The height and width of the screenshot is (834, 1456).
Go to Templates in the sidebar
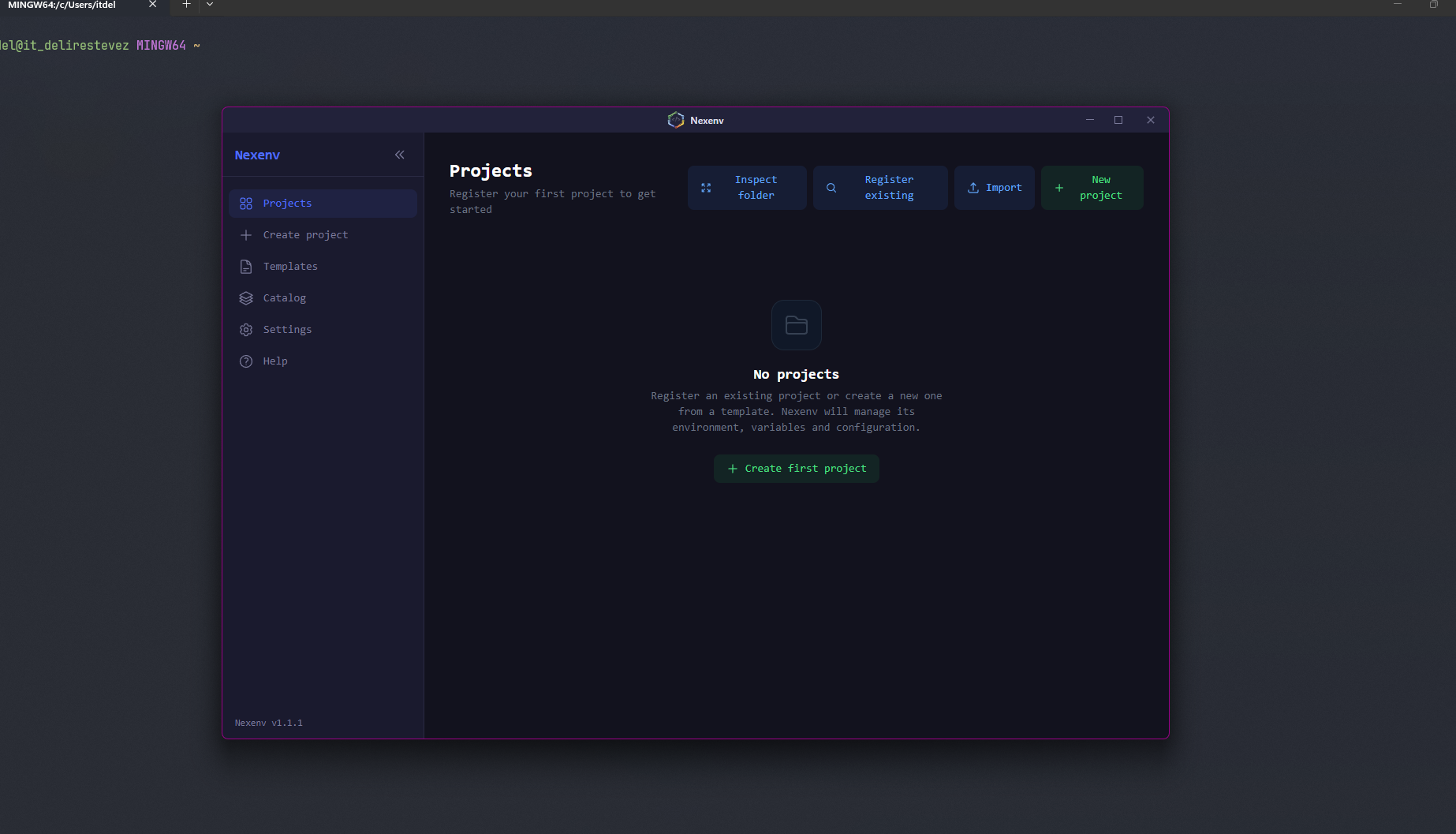tap(323, 267)
